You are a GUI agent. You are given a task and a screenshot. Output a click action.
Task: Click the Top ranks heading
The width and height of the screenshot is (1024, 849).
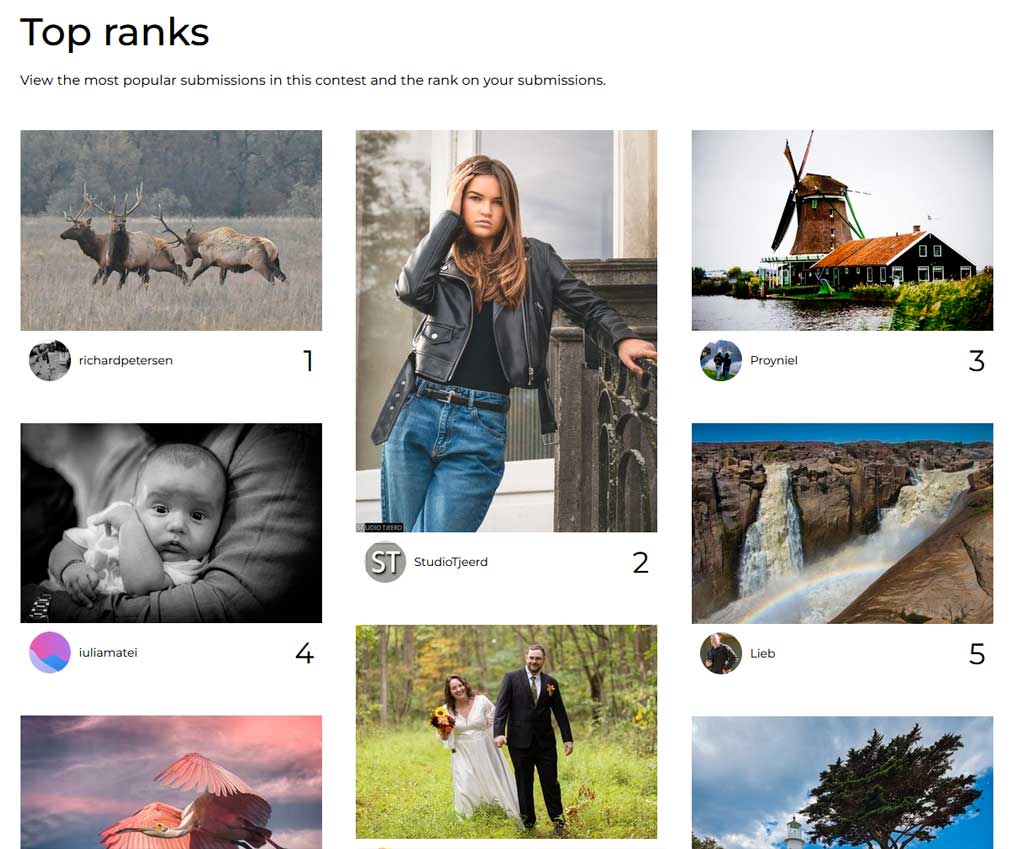click(115, 33)
